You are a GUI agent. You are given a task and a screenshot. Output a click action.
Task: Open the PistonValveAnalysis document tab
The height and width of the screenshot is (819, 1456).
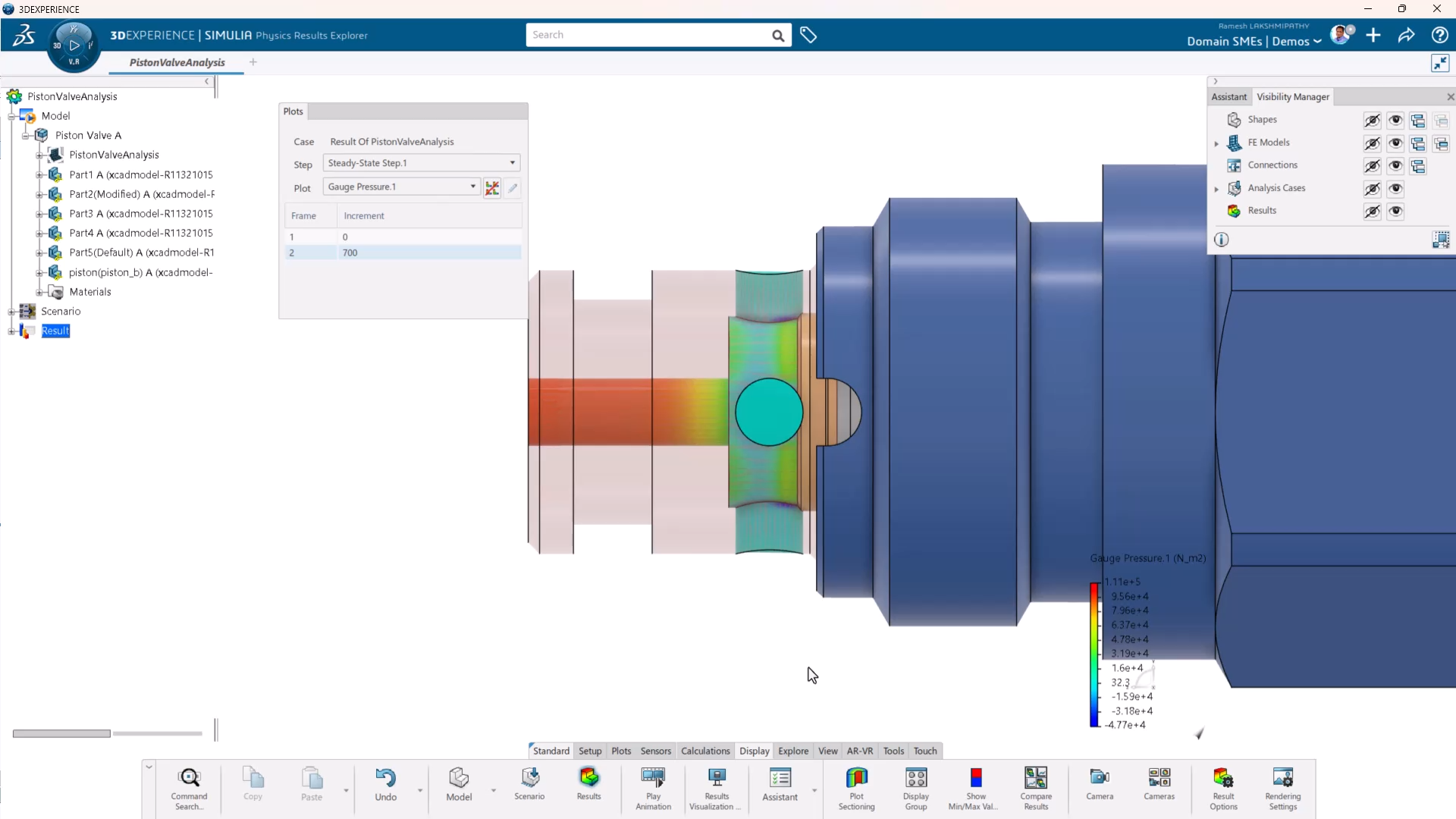tap(177, 62)
